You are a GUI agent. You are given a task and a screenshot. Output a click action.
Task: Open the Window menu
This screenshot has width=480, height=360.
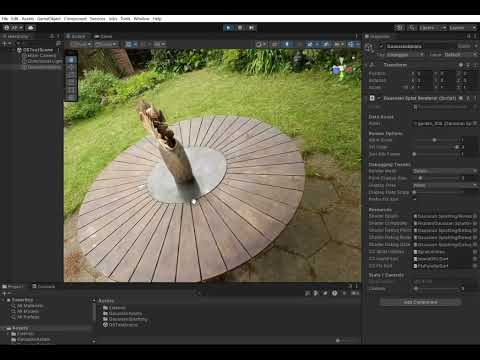141,19
